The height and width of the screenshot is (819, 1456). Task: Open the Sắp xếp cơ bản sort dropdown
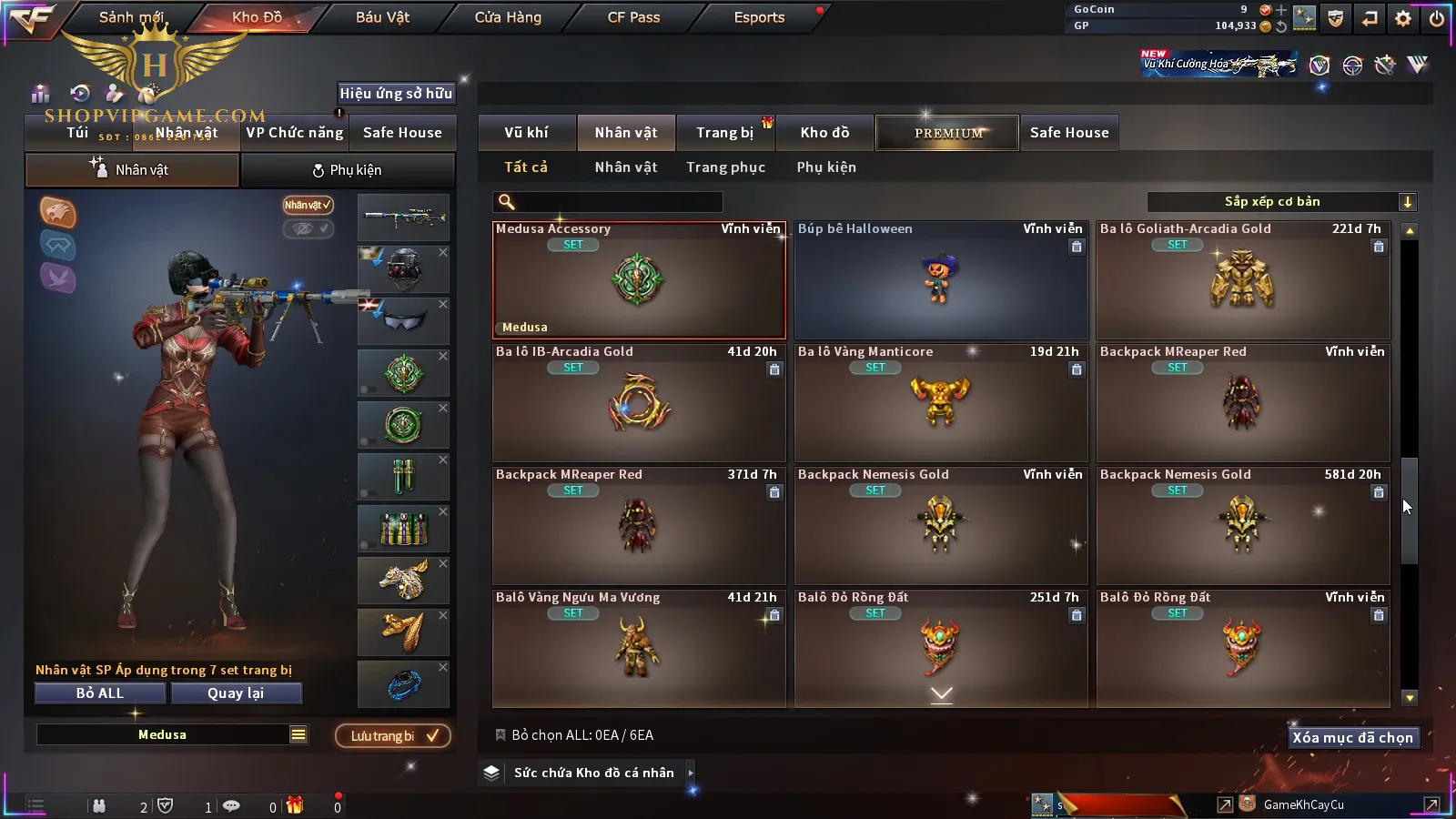(1281, 202)
